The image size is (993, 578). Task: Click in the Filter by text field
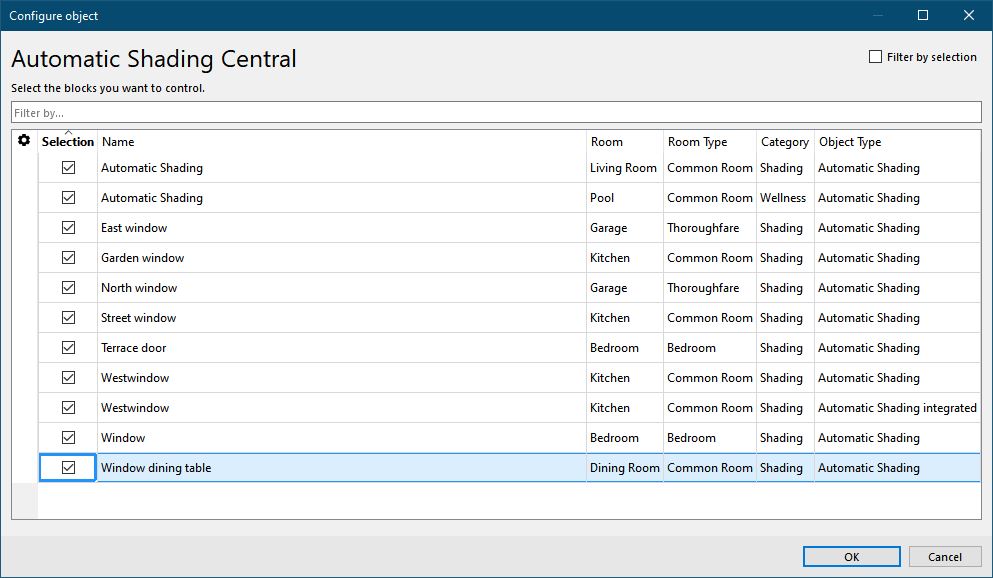coord(496,113)
